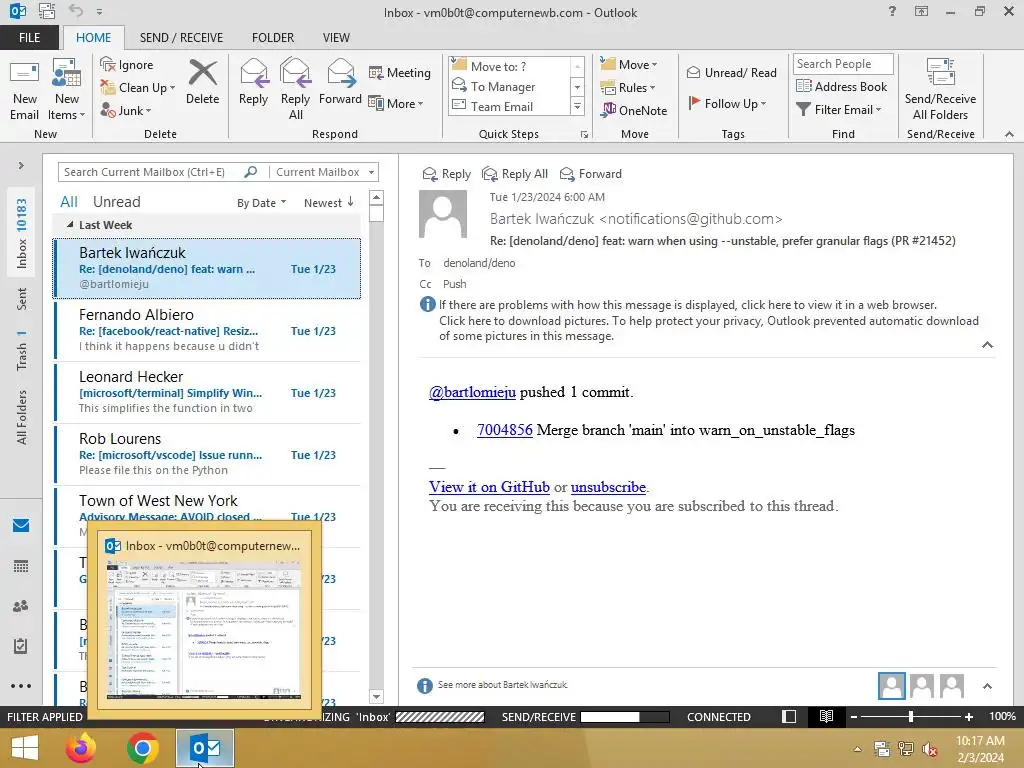Show the Unread messages filter
The height and width of the screenshot is (768, 1024).
116,202
